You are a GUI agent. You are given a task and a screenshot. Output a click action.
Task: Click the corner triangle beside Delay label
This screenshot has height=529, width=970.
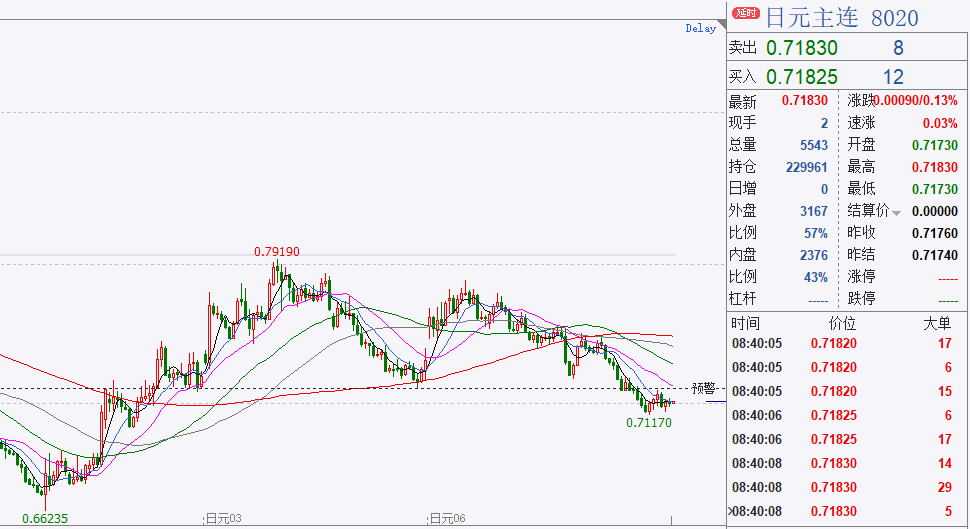[721, 25]
